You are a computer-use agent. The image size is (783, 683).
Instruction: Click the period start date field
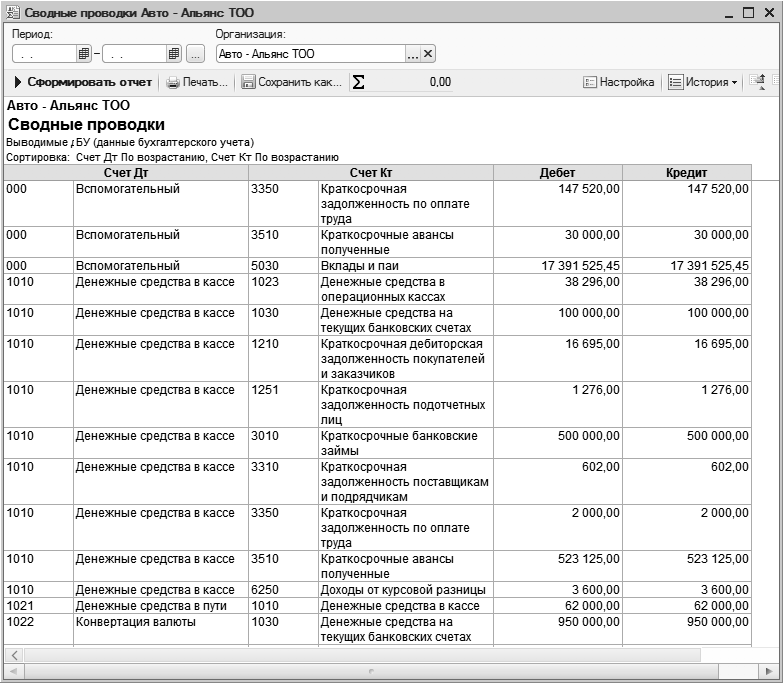(45, 54)
